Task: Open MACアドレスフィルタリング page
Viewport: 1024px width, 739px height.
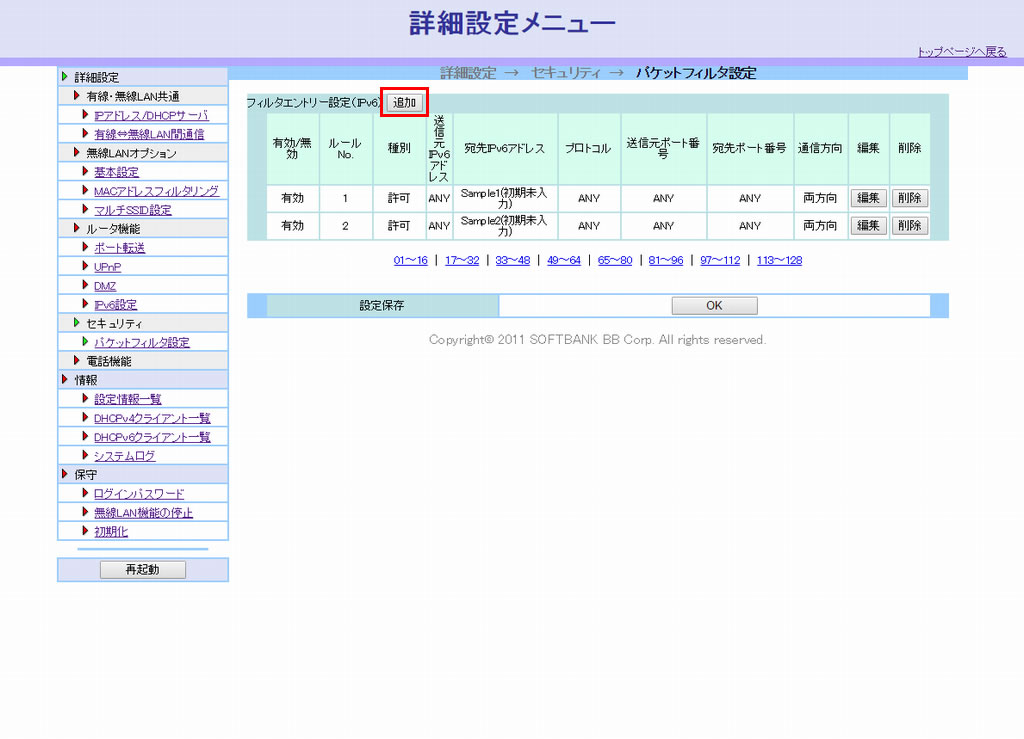Action: pyautogui.click(x=156, y=191)
